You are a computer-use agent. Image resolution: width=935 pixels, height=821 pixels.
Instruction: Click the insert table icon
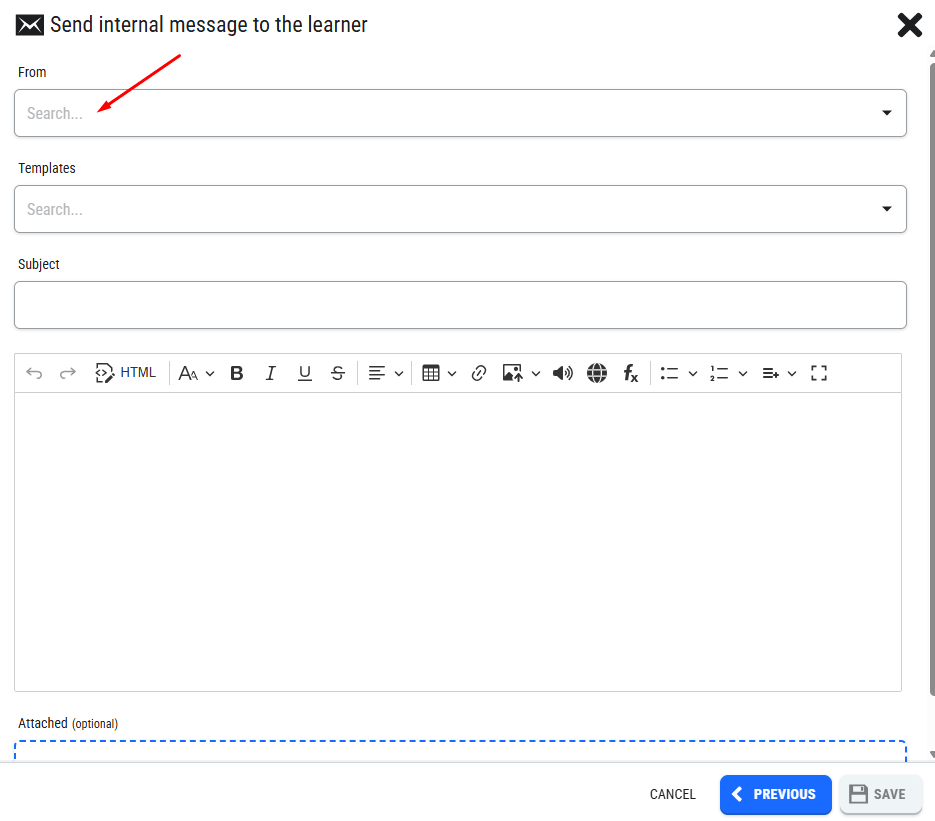[431, 373]
